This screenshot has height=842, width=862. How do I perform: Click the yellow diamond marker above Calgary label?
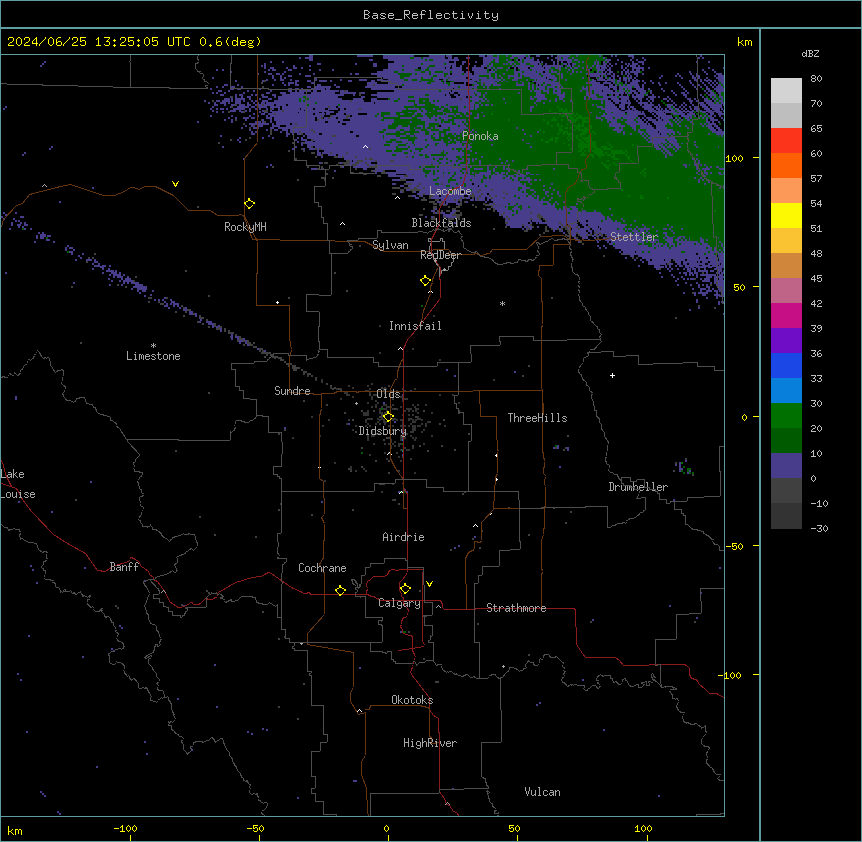click(x=405, y=589)
